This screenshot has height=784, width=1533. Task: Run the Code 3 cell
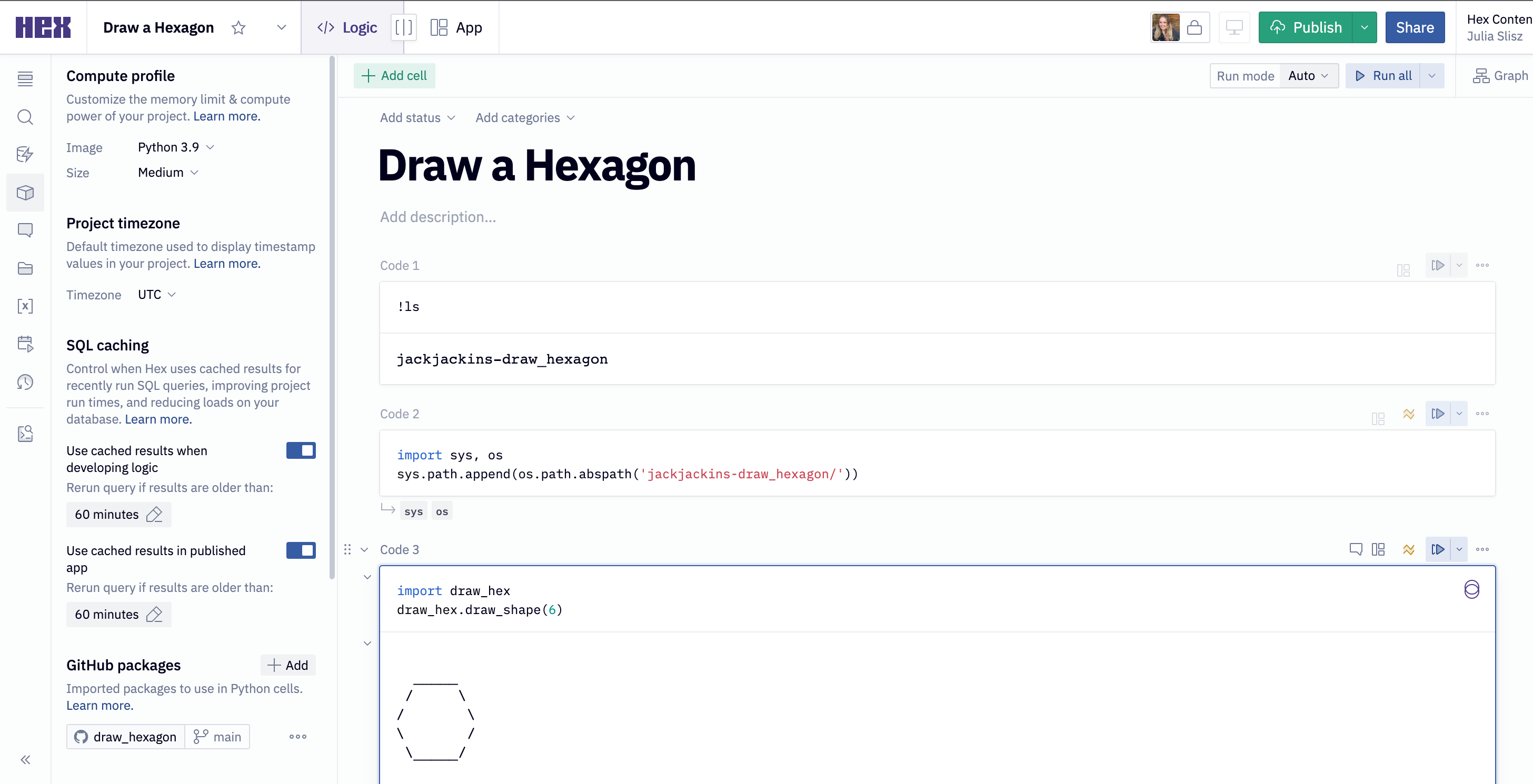click(1438, 549)
